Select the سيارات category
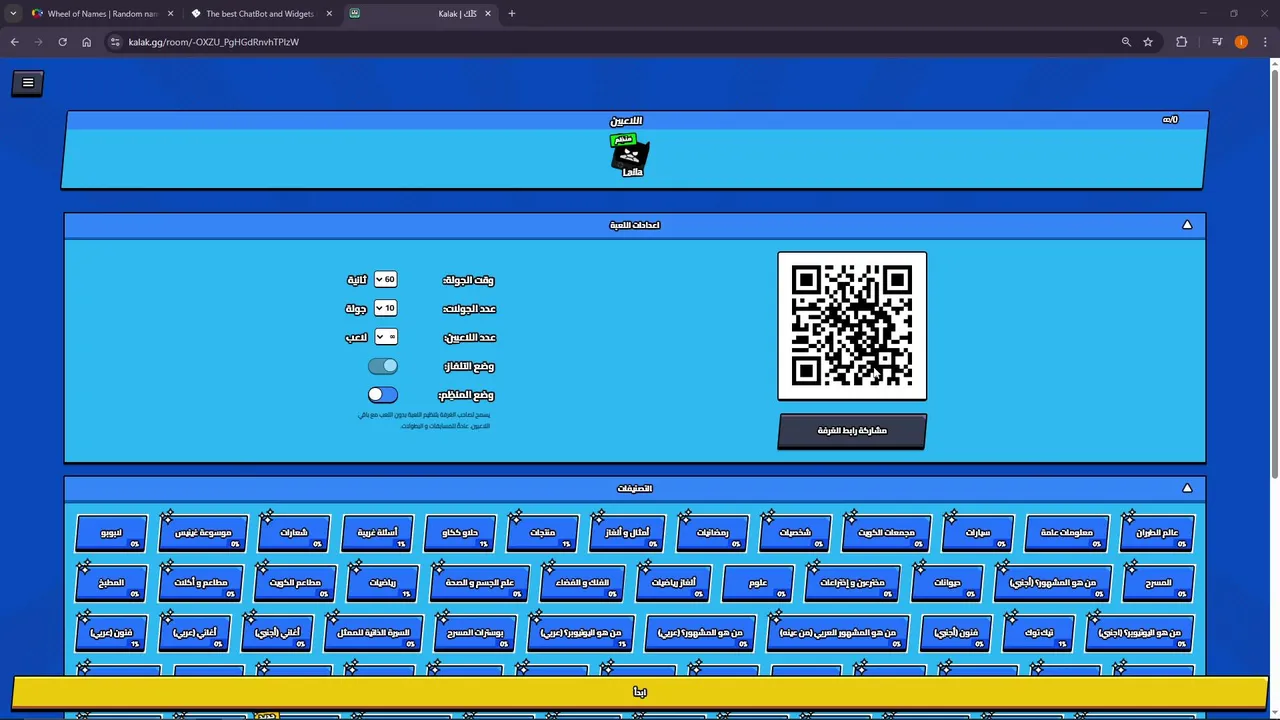The image size is (1280, 720). click(977, 533)
